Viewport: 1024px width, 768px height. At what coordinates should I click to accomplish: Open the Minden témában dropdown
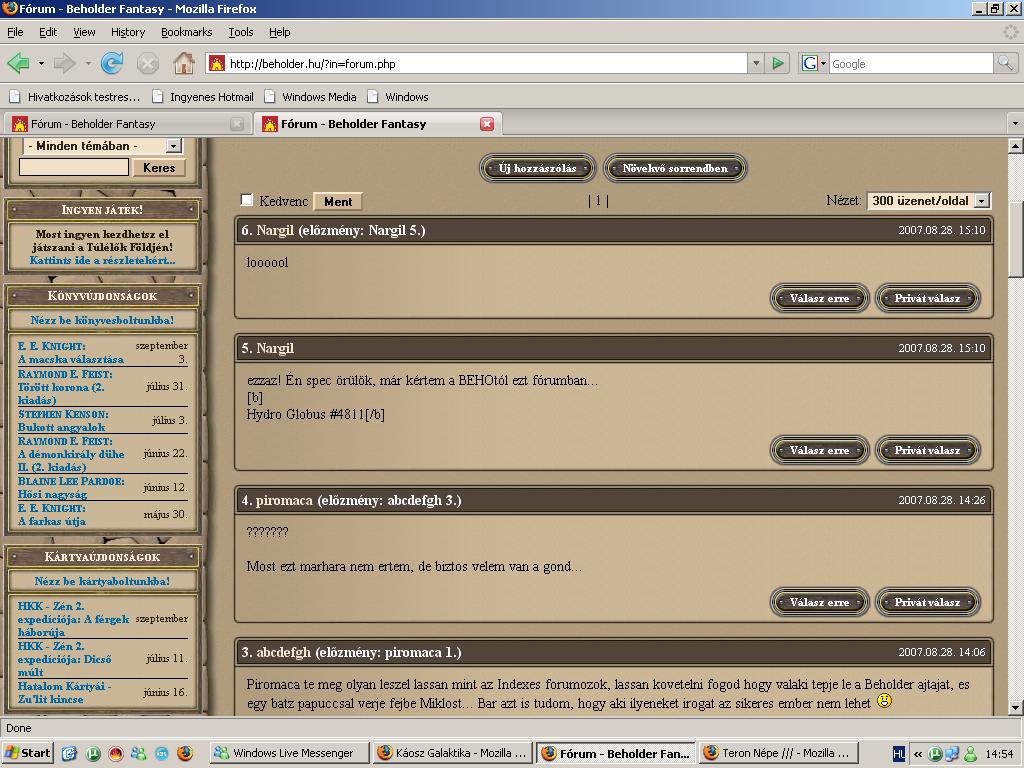pos(172,146)
